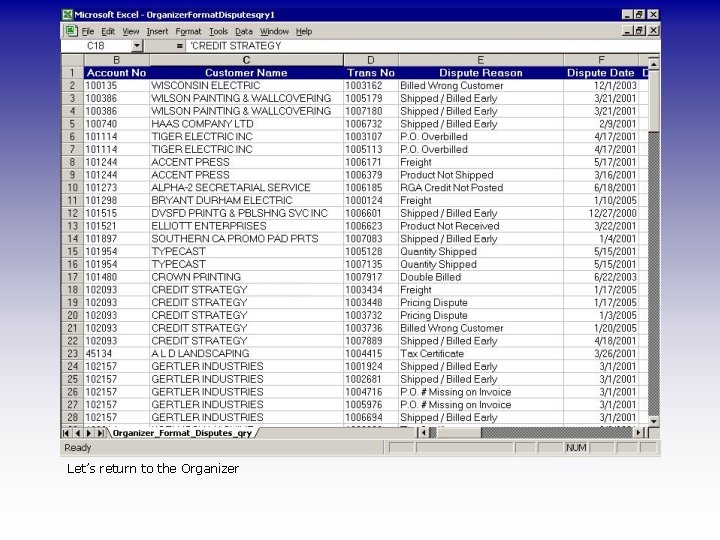This screenshot has height=540, width=720.
Task: Click the Excel workbook icon beside File menu
Action: (x=71, y=31)
